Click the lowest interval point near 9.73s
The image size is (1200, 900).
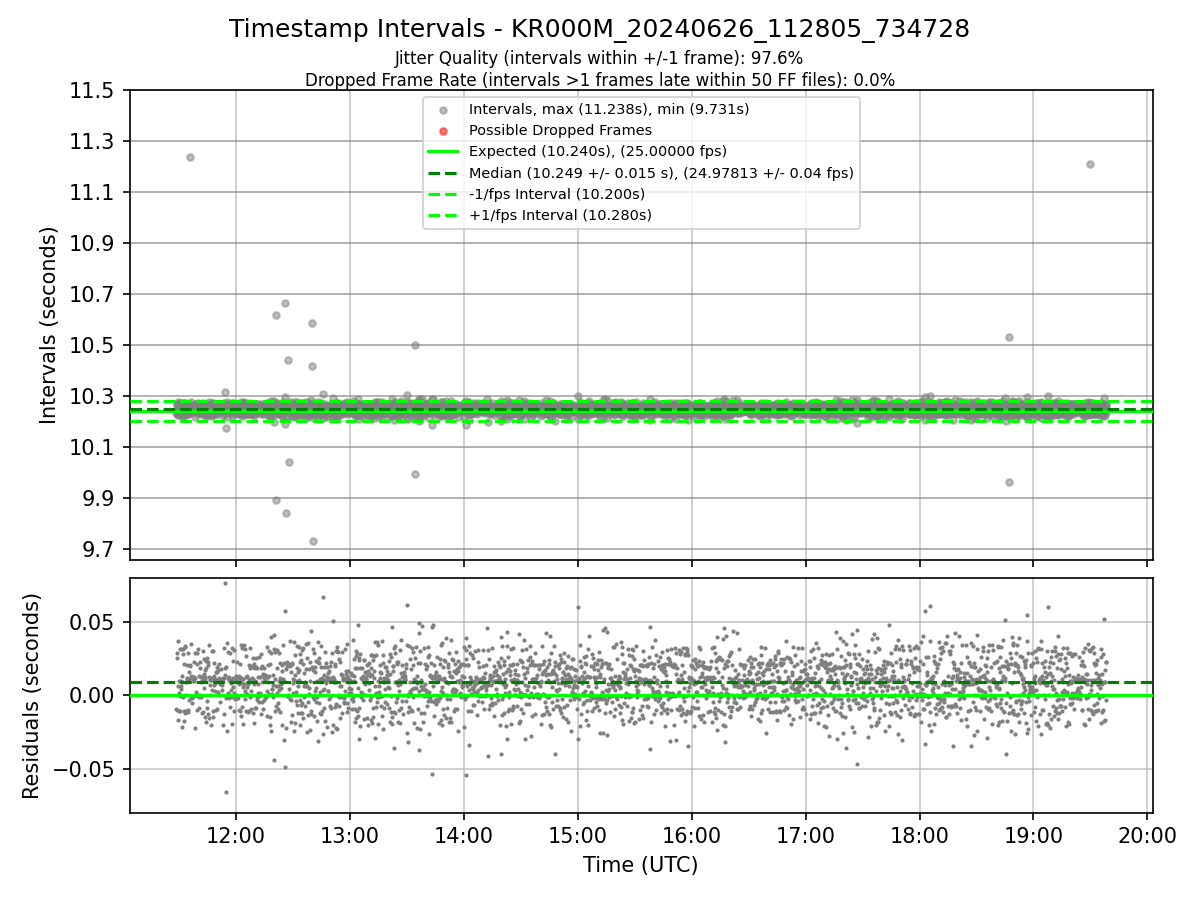(313, 541)
